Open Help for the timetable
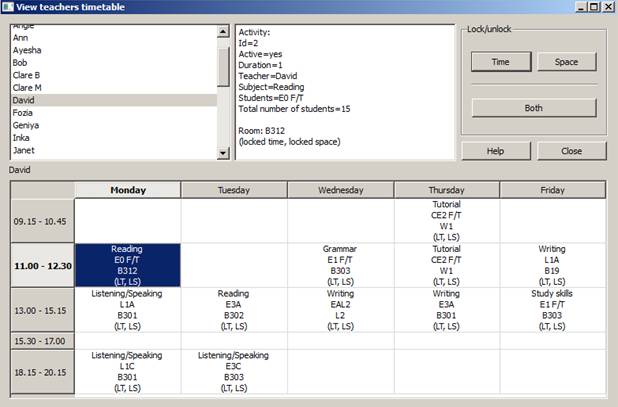The image size is (618, 407). (495, 151)
